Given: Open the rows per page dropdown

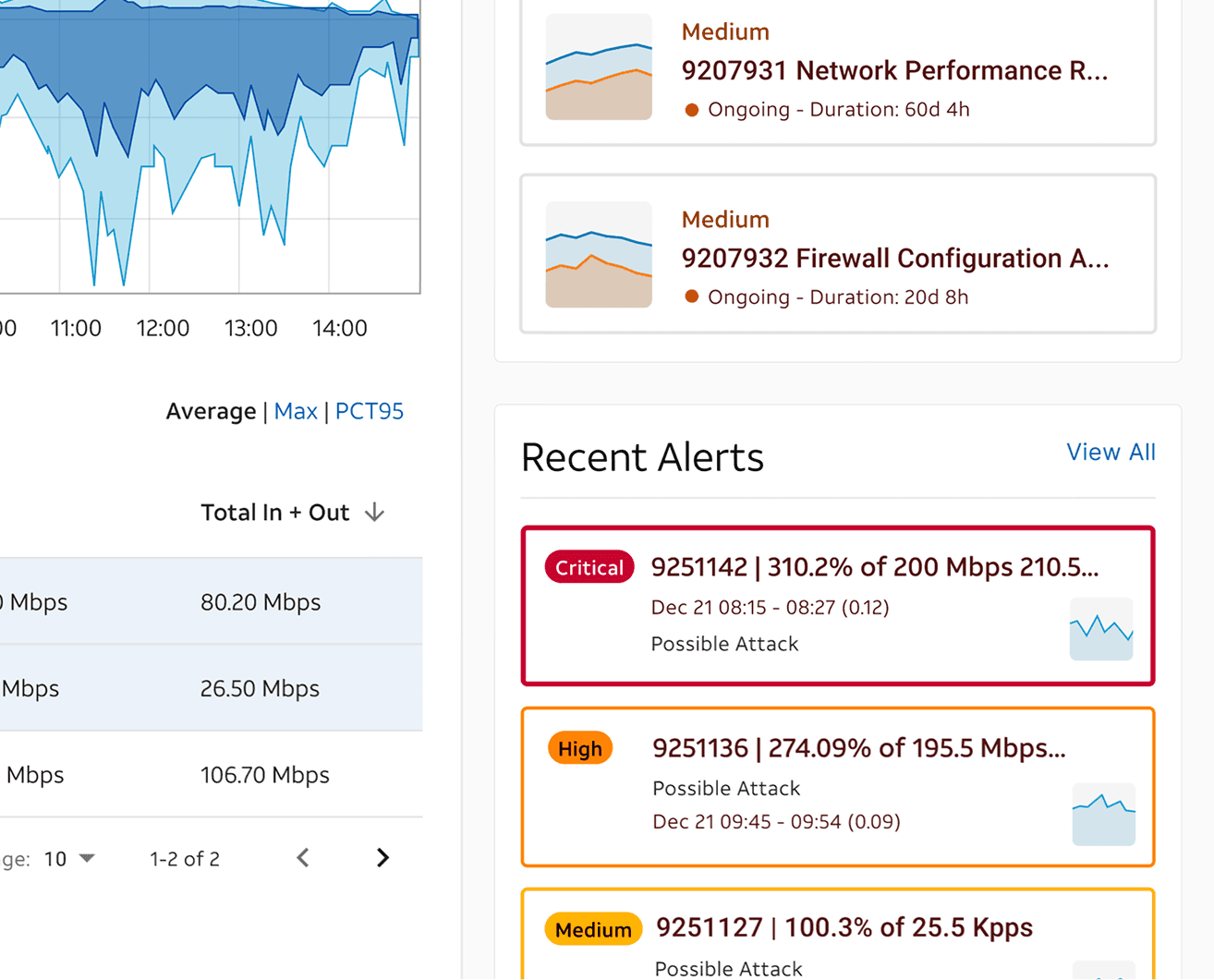Looking at the screenshot, I should pyautogui.click(x=69, y=859).
